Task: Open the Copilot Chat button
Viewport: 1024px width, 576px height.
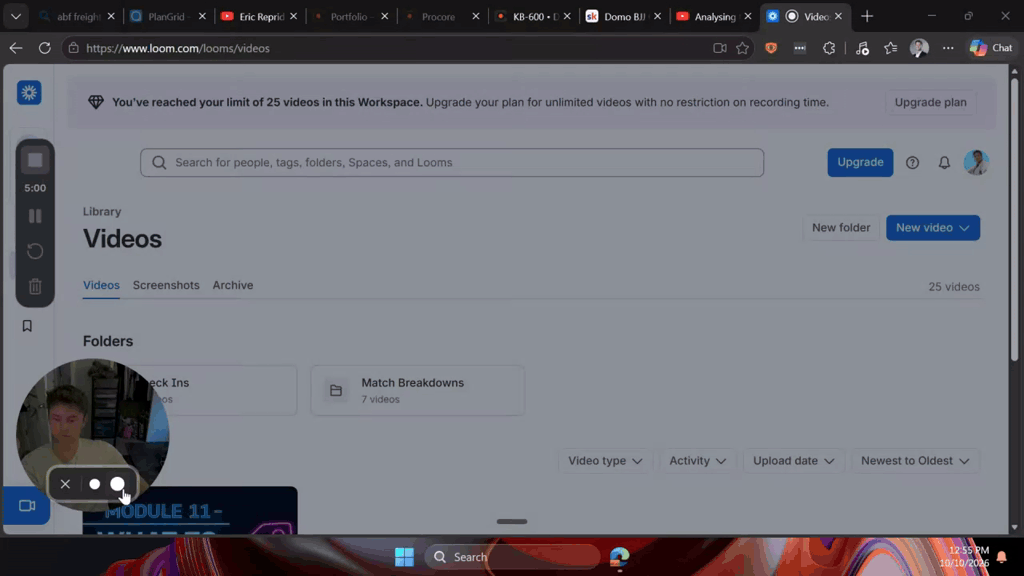Action: 991,48
